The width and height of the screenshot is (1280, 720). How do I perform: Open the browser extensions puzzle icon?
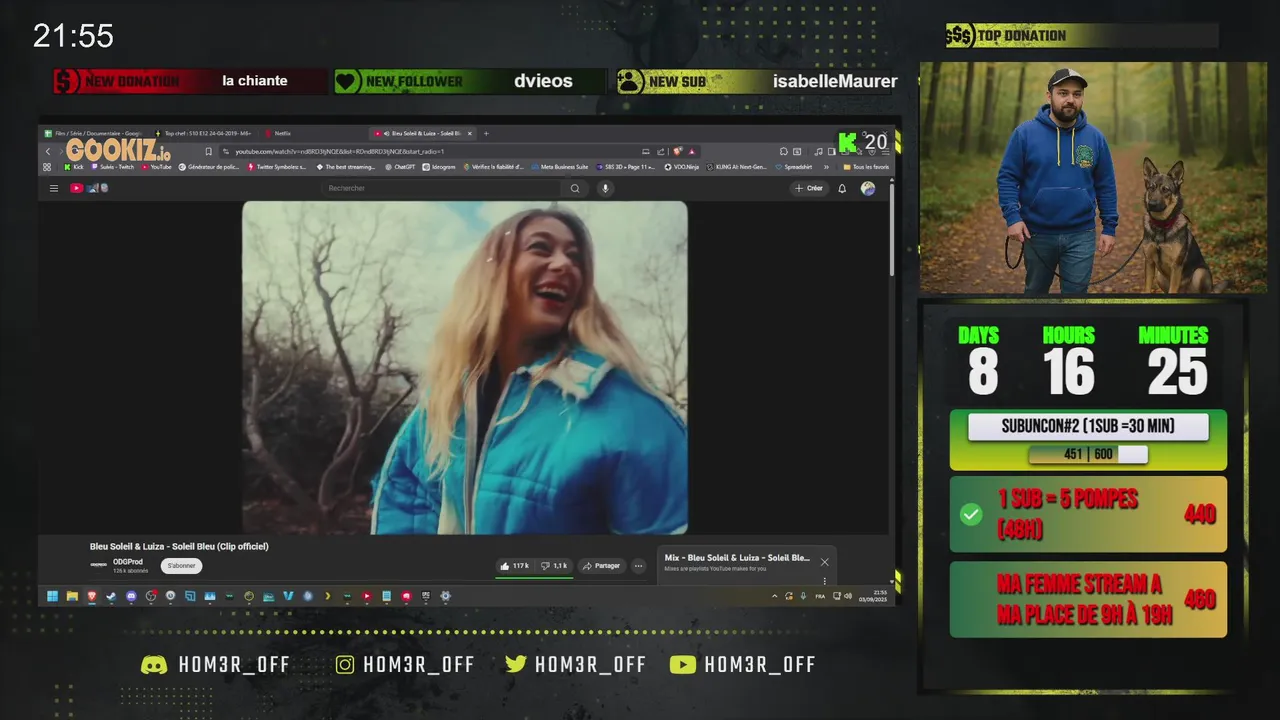point(783,151)
